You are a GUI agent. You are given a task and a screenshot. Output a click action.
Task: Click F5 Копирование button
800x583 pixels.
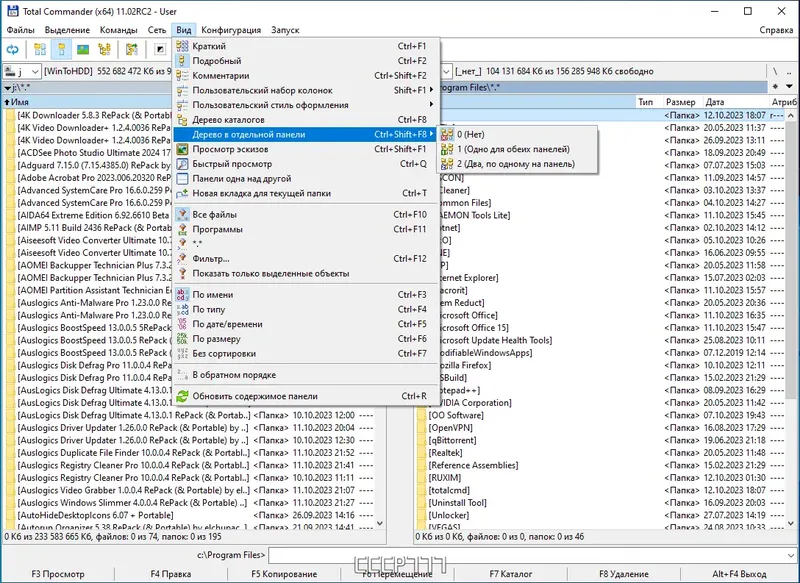284,574
